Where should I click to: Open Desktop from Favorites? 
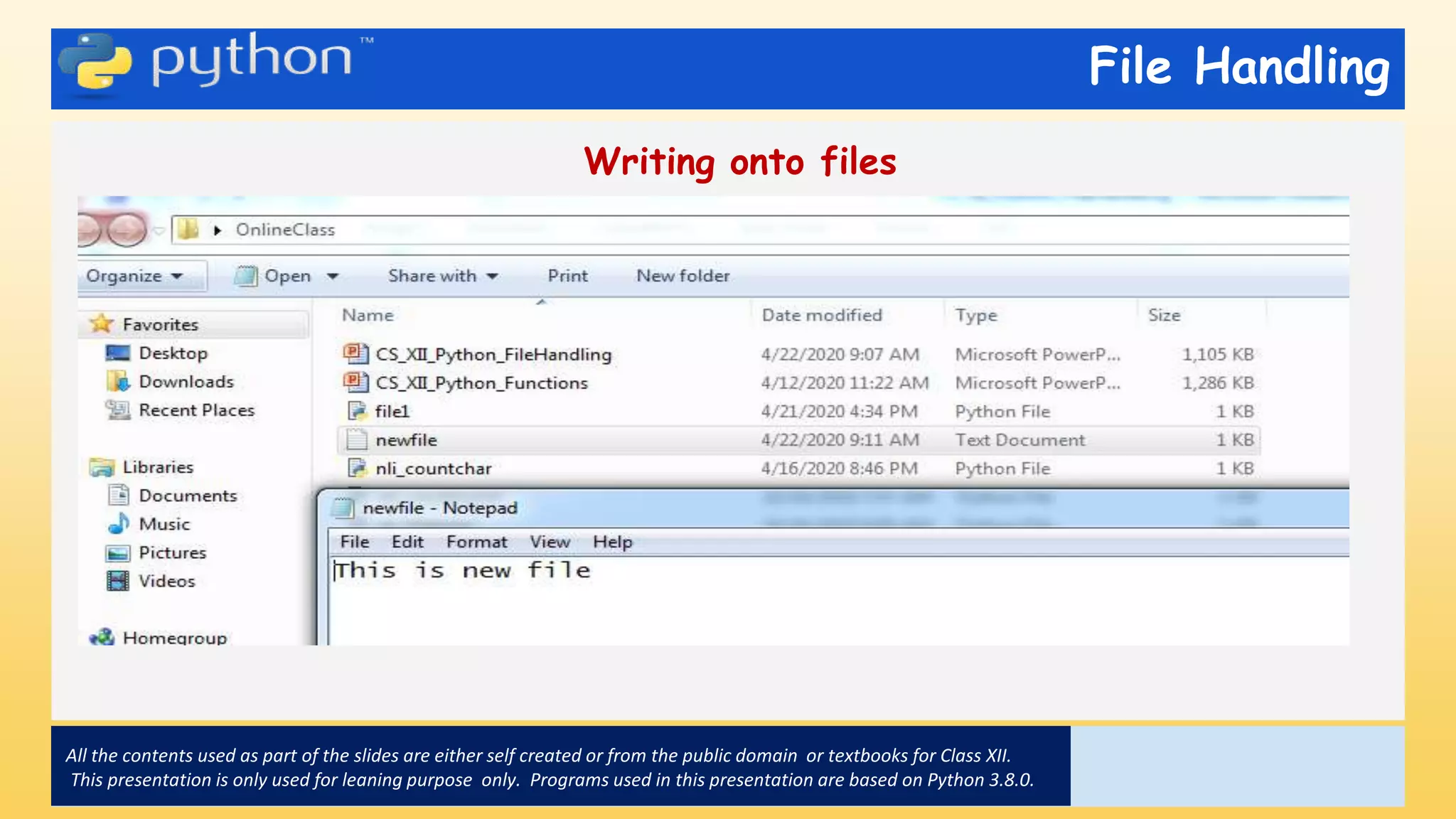[173, 353]
